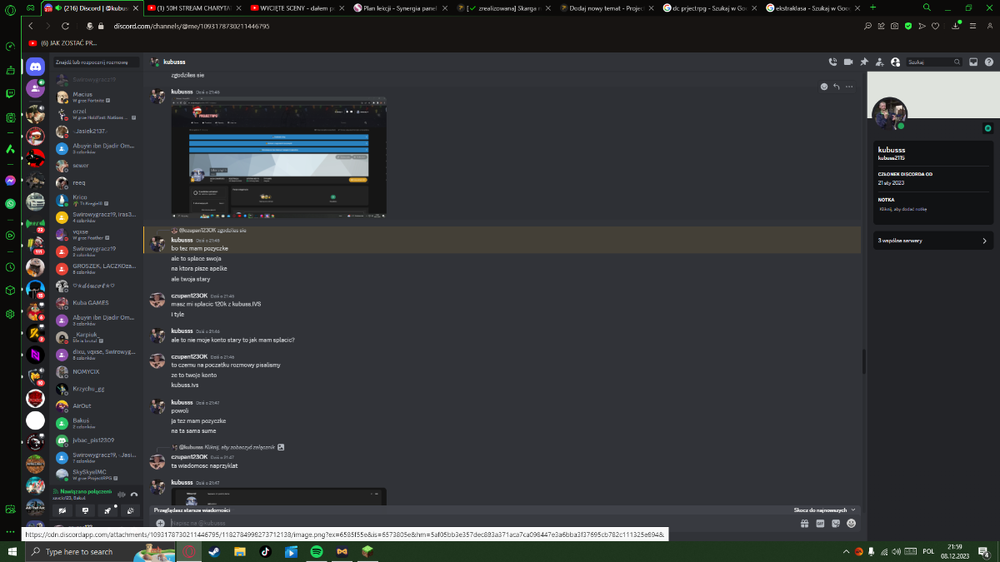Open more options for hovered message
The width and height of the screenshot is (1000, 562).
849,87
